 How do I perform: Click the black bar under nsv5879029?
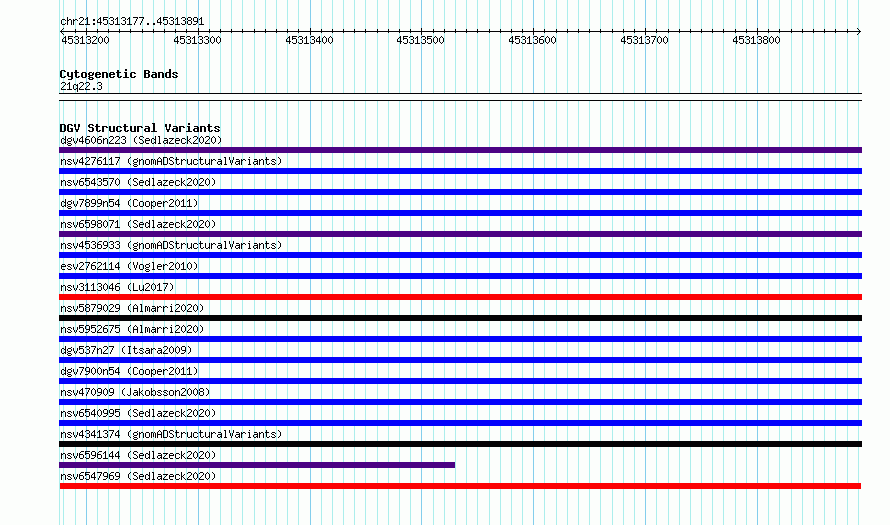pyautogui.click(x=460, y=318)
